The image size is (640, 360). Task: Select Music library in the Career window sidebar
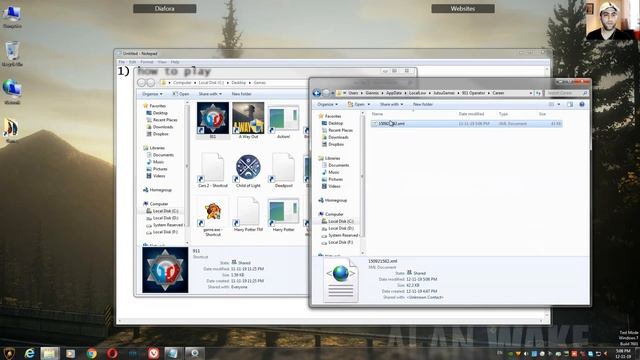(x=333, y=172)
